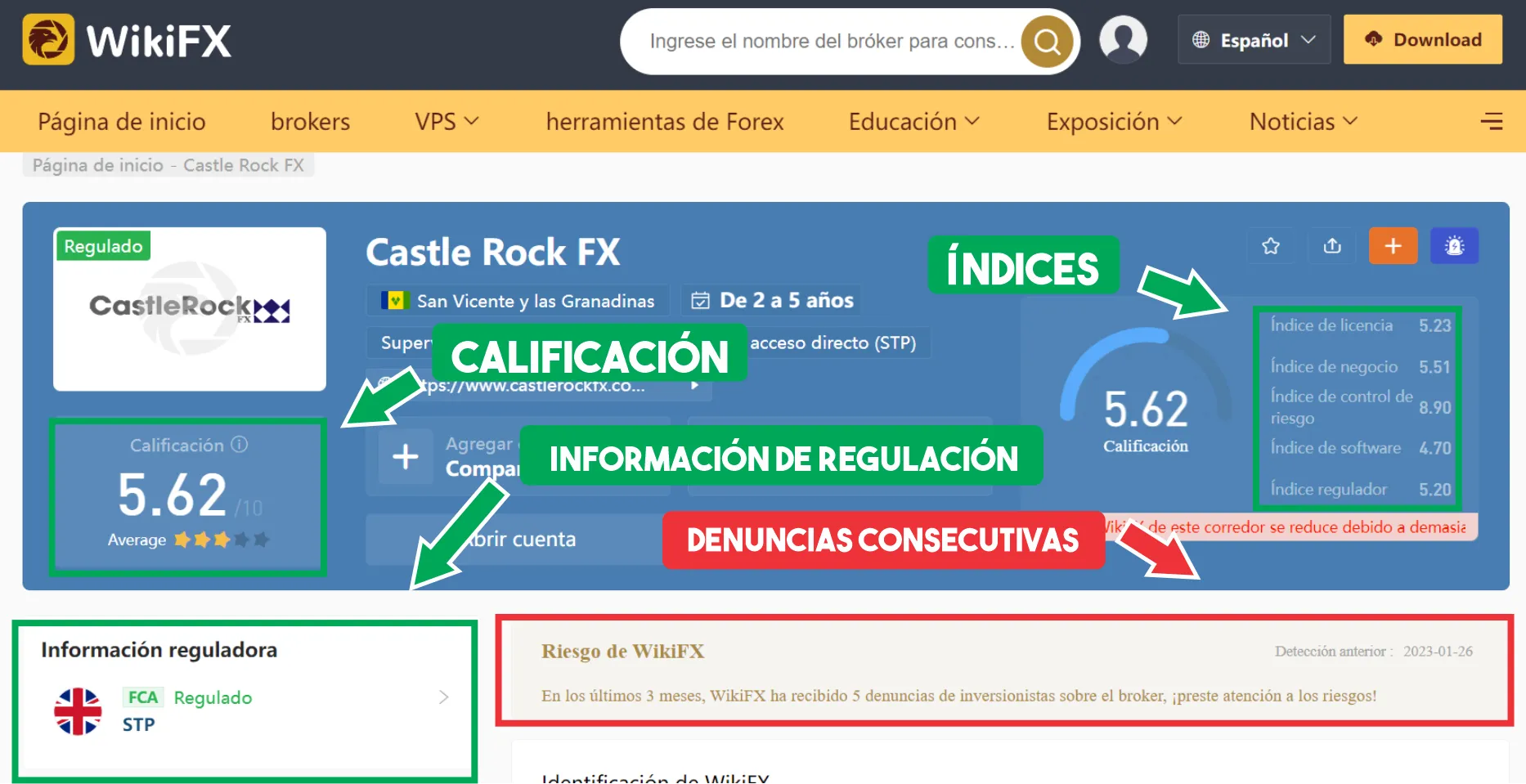1526x784 pixels.
Task: Open the user profile avatar
Action: coord(1123,39)
